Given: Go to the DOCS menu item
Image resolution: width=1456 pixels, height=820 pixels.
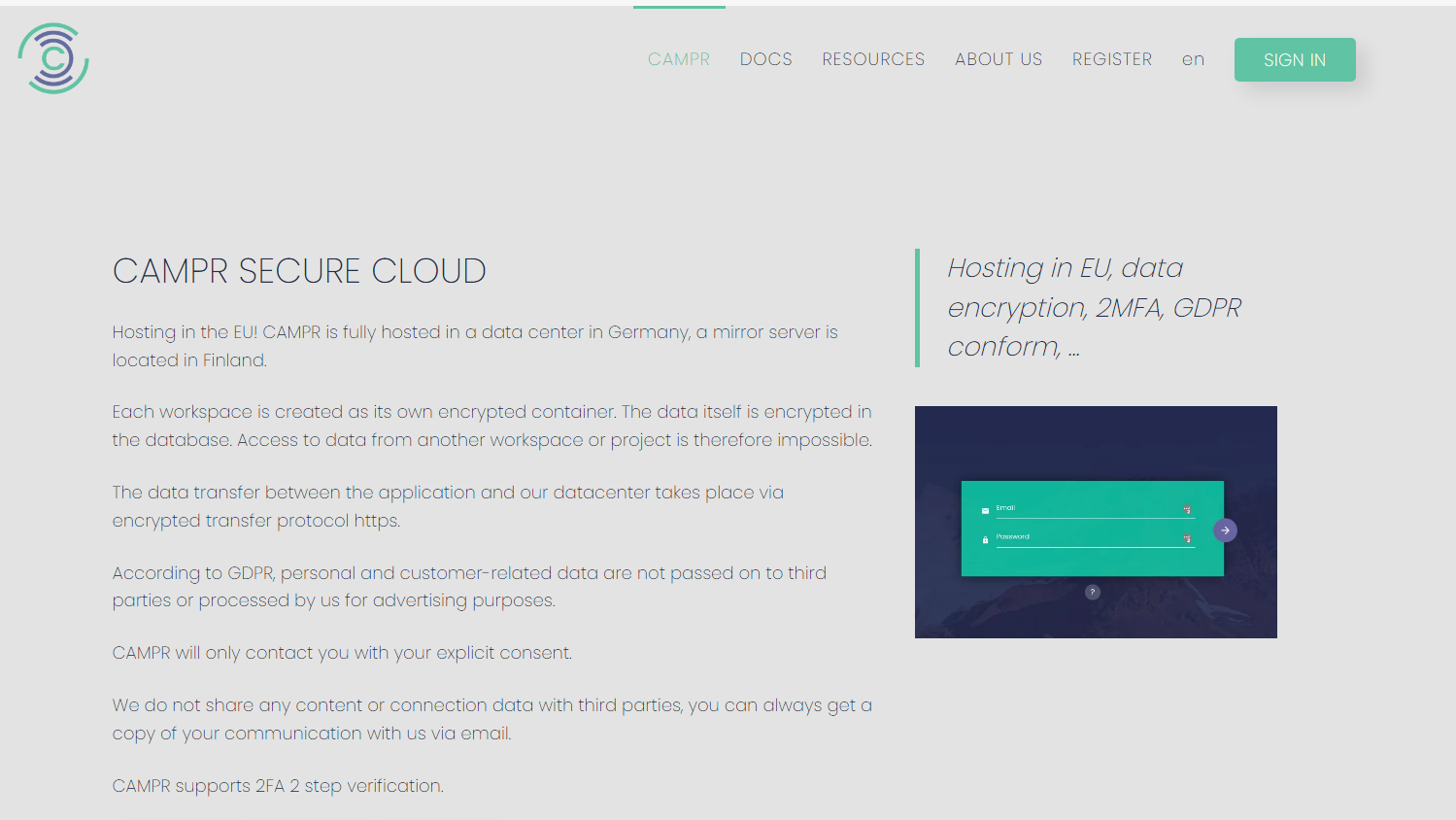Looking at the screenshot, I should [x=765, y=59].
